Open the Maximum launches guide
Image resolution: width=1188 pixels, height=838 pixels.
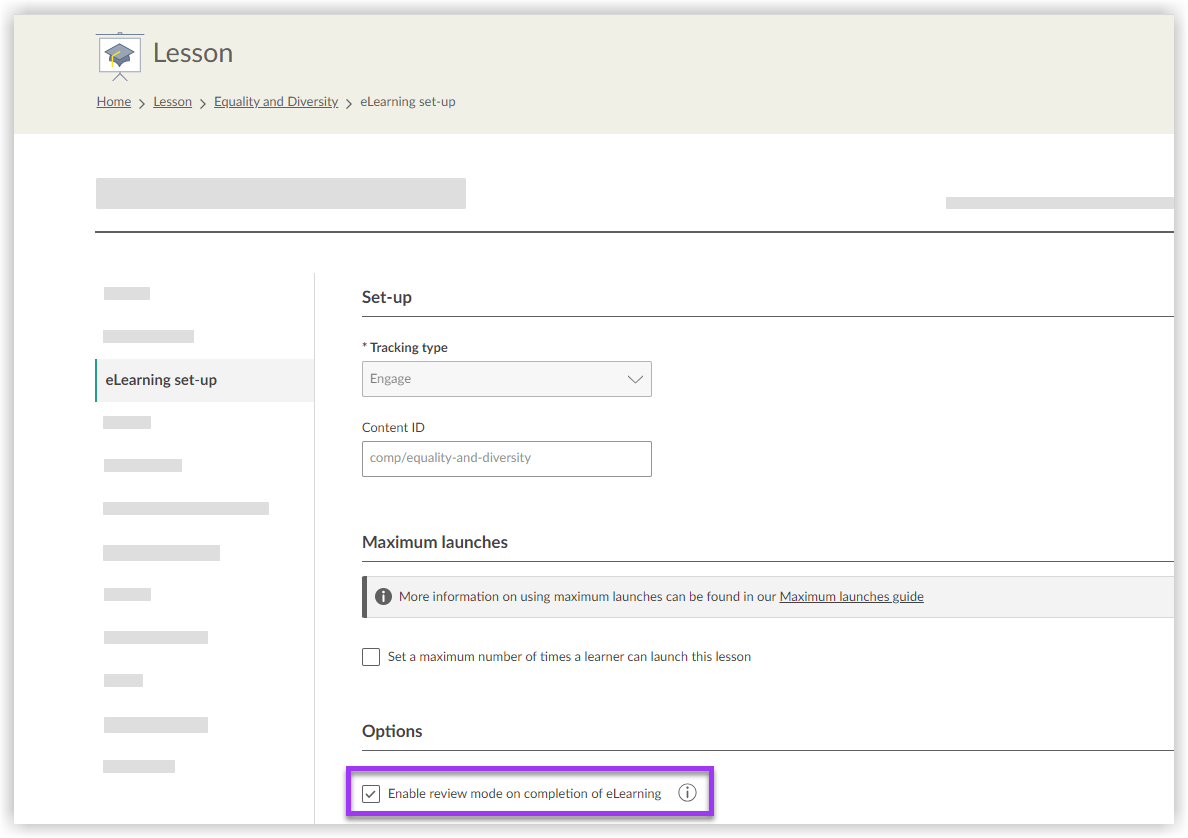pos(851,596)
